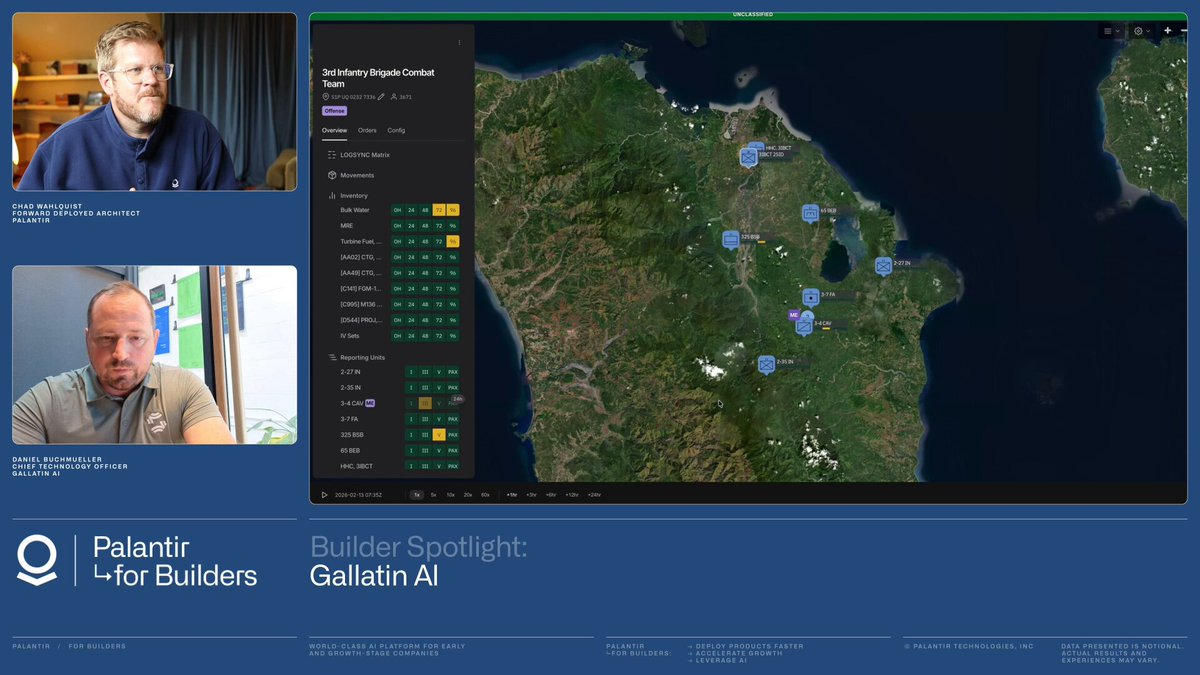Image resolution: width=1200 pixels, height=675 pixels.
Task: Set playback speed to 1x
Action: click(417, 495)
